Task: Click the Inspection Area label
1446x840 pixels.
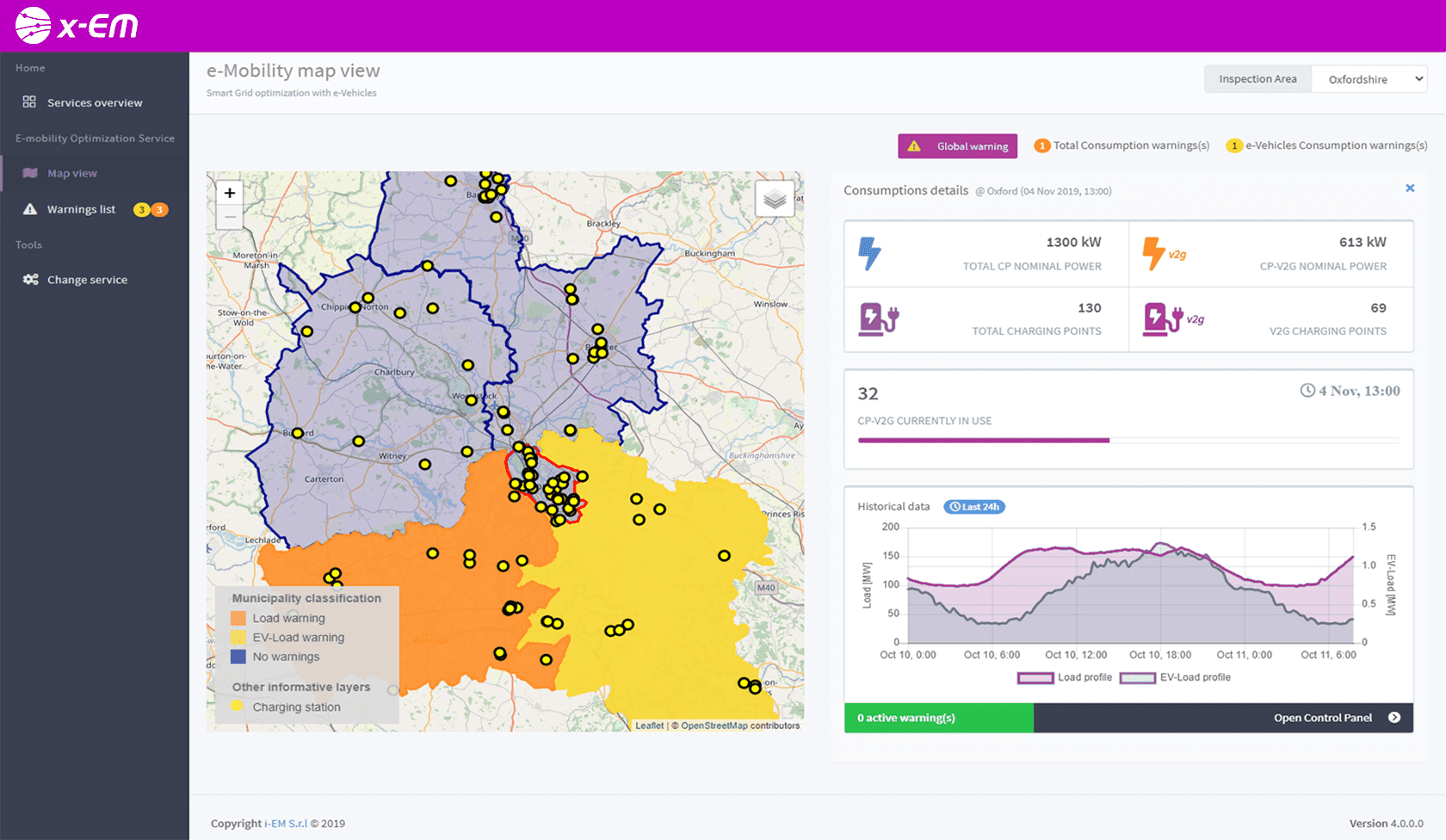Action: point(1258,79)
